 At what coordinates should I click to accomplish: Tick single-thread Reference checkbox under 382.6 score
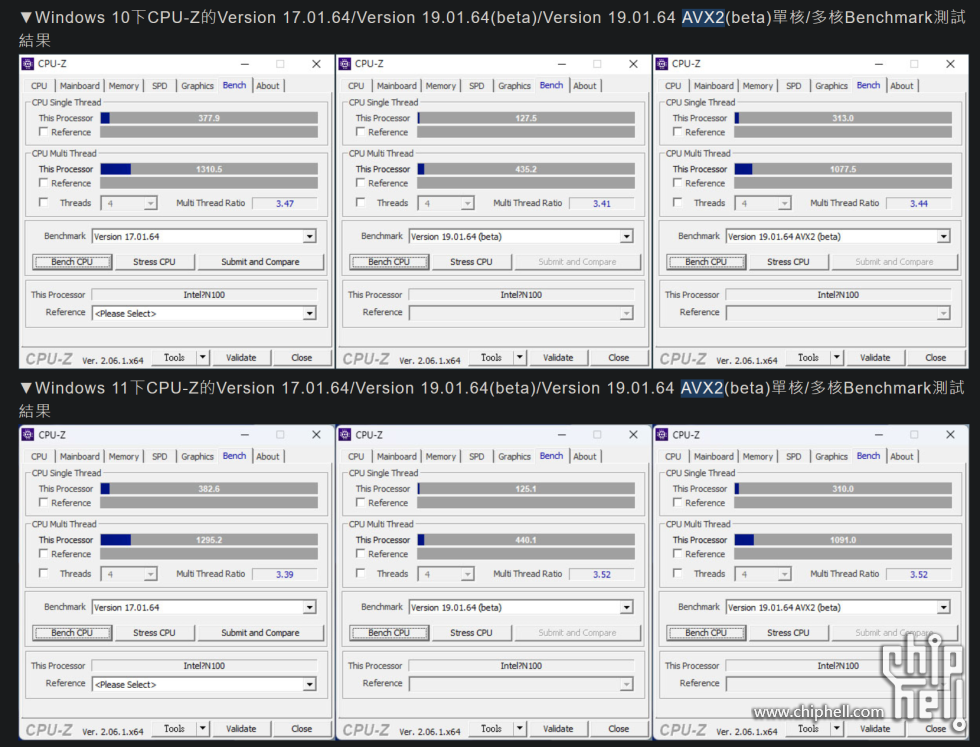43,503
